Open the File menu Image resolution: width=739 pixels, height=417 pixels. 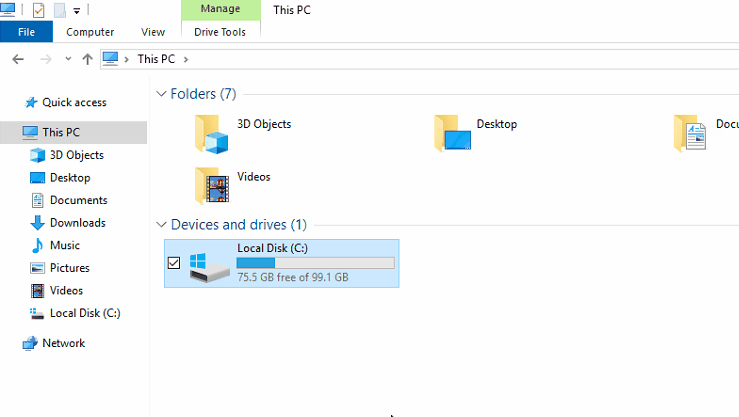26,32
